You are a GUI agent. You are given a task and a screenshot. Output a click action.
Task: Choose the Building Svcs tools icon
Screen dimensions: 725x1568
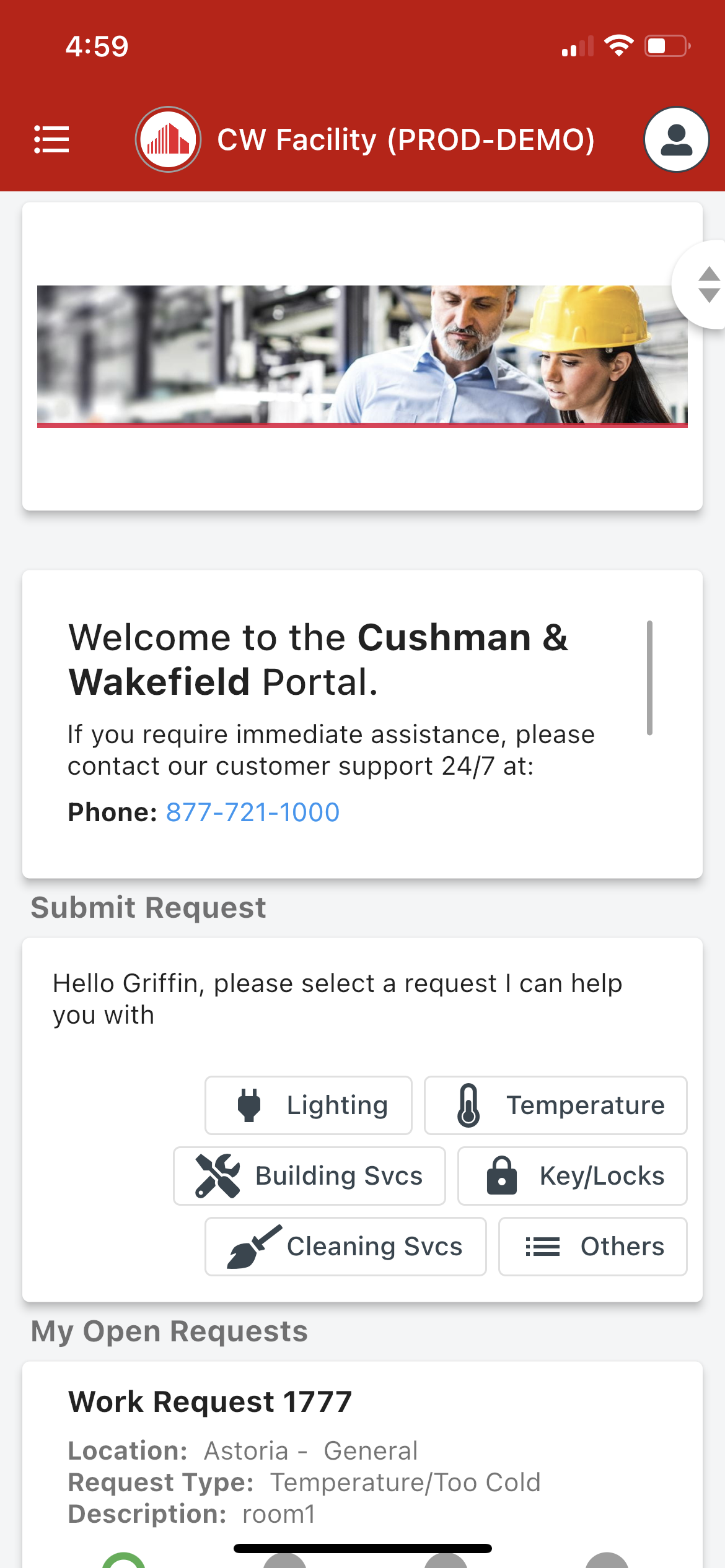(217, 1175)
